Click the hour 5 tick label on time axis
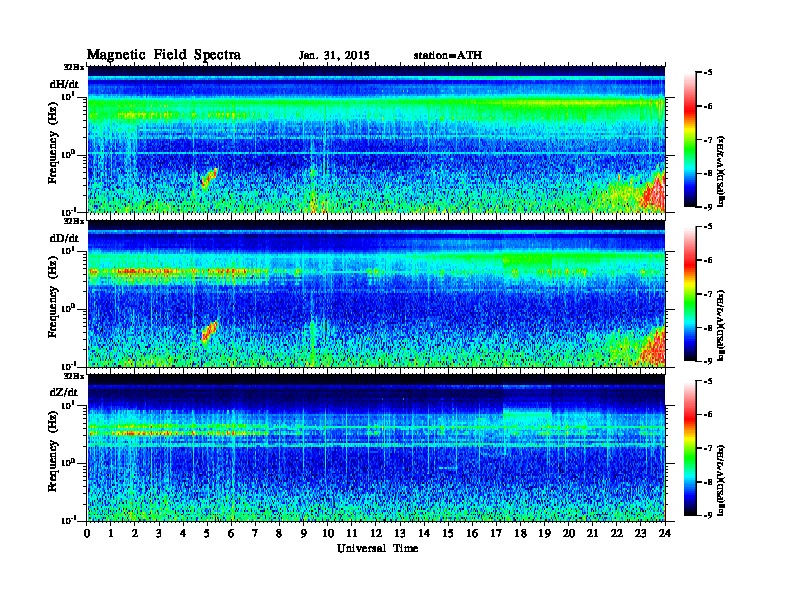The width and height of the screenshot is (792, 612). click(208, 533)
